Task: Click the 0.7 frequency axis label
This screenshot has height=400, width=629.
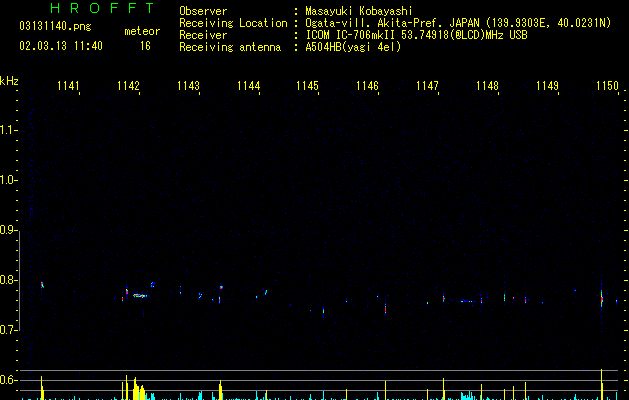Action: click(x=8, y=330)
